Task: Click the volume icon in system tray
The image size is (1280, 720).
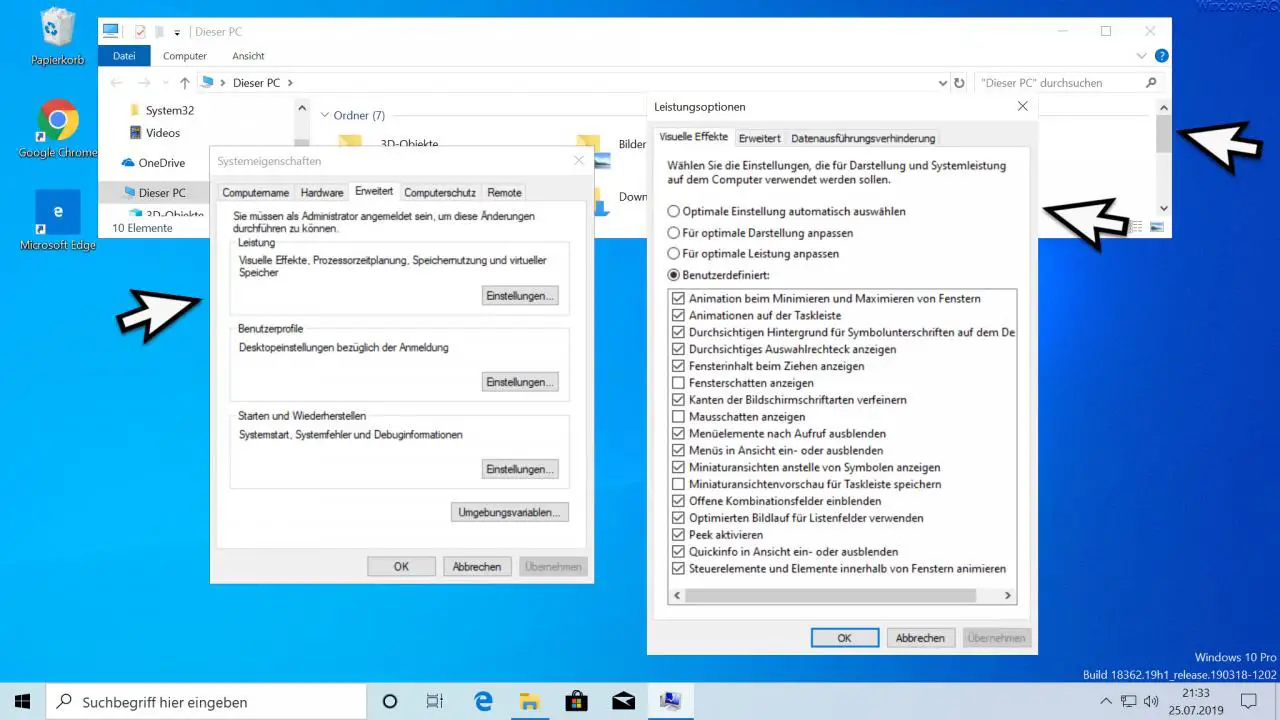Action: pos(1151,702)
